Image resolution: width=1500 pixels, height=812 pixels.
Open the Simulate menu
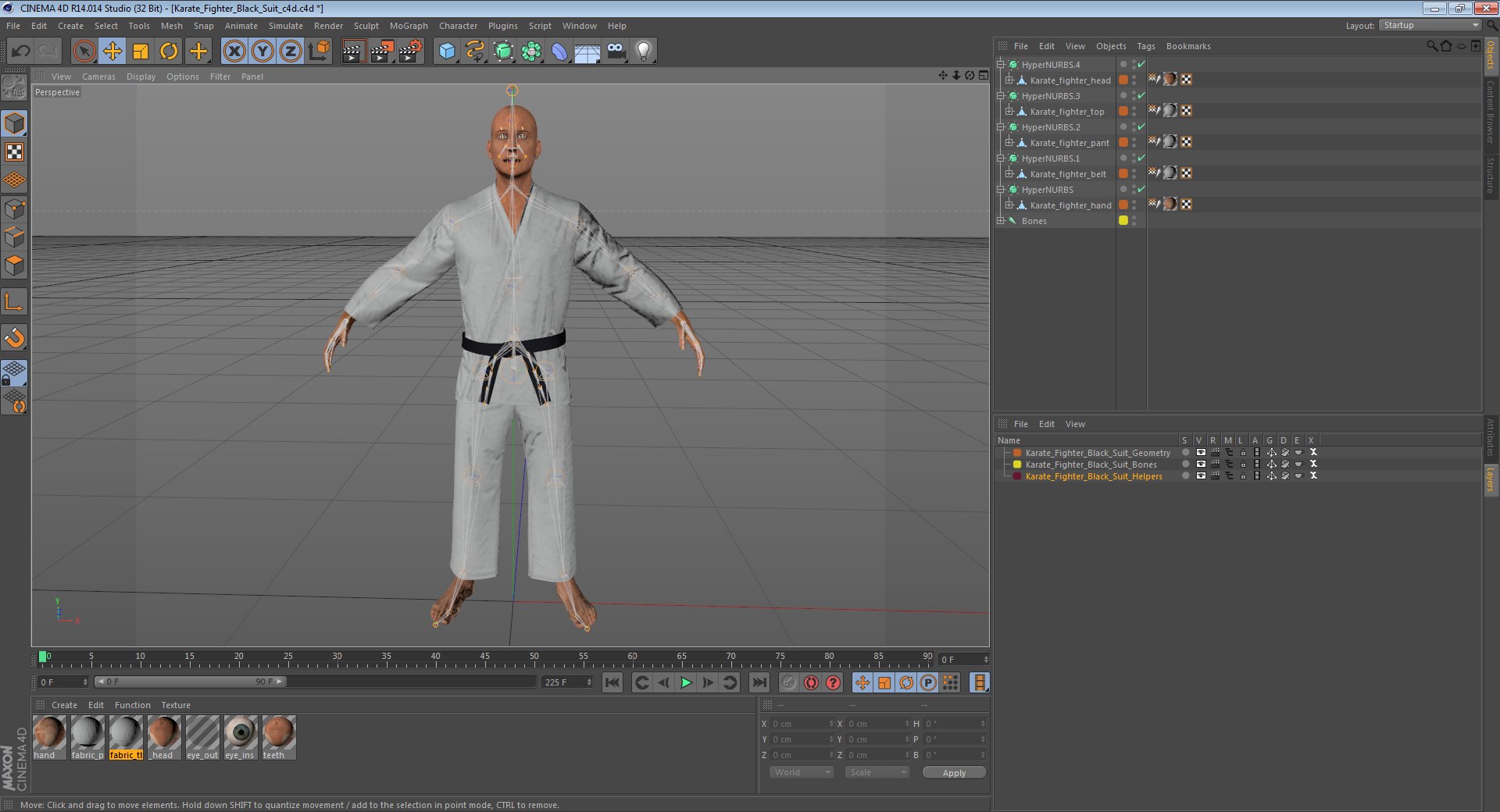point(285,26)
